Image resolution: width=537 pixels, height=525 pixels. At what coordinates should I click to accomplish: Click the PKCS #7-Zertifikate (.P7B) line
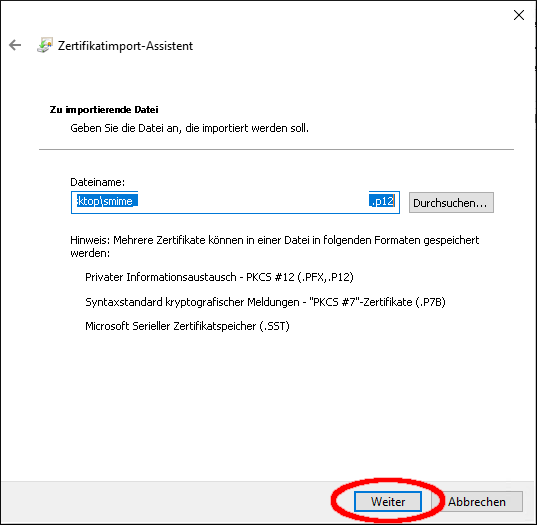265,302
